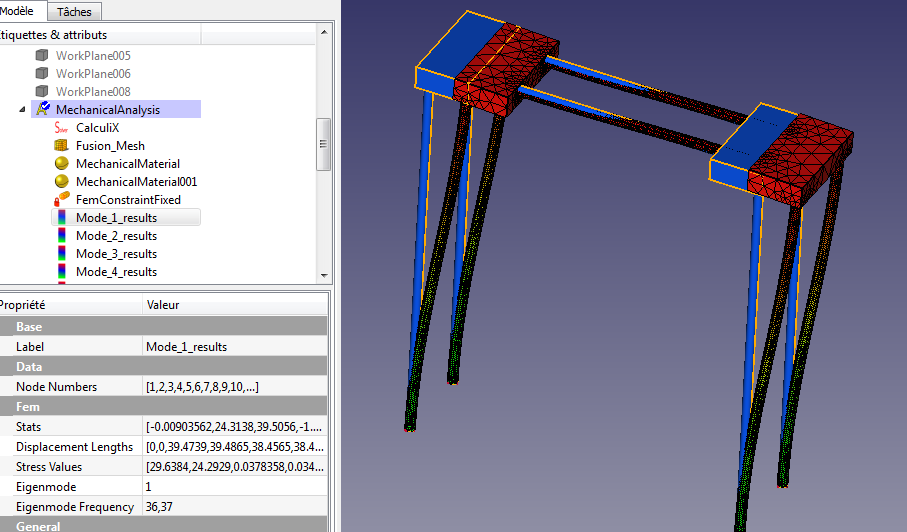The height and width of the screenshot is (532, 907).
Task: Select WorkPlane006 in the tree
Action: point(93,73)
